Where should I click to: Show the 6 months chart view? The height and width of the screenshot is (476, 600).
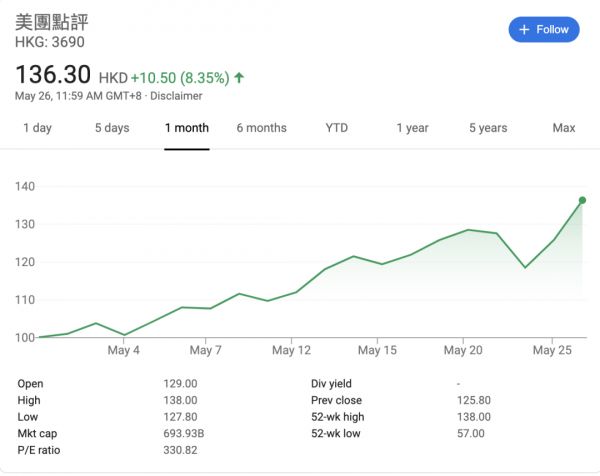261,128
